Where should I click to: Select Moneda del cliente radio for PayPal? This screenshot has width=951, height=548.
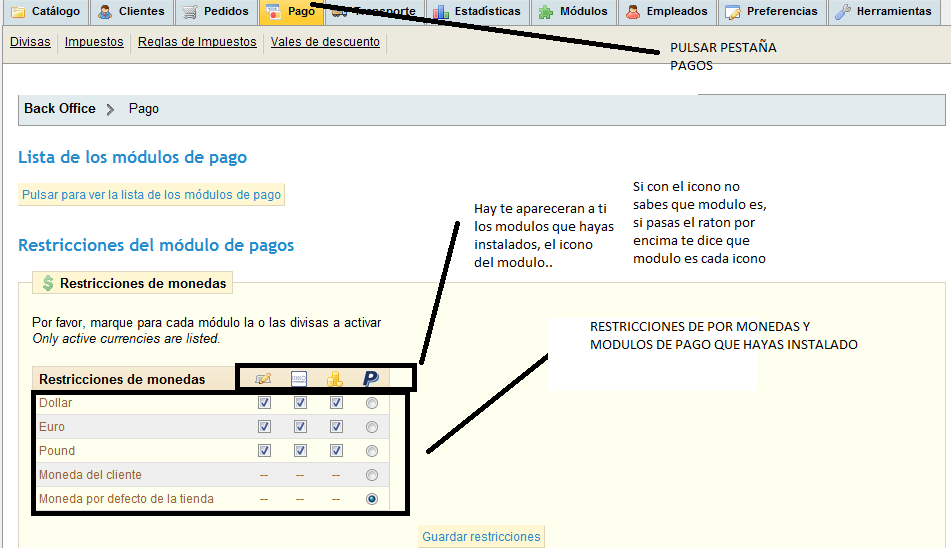click(372, 475)
